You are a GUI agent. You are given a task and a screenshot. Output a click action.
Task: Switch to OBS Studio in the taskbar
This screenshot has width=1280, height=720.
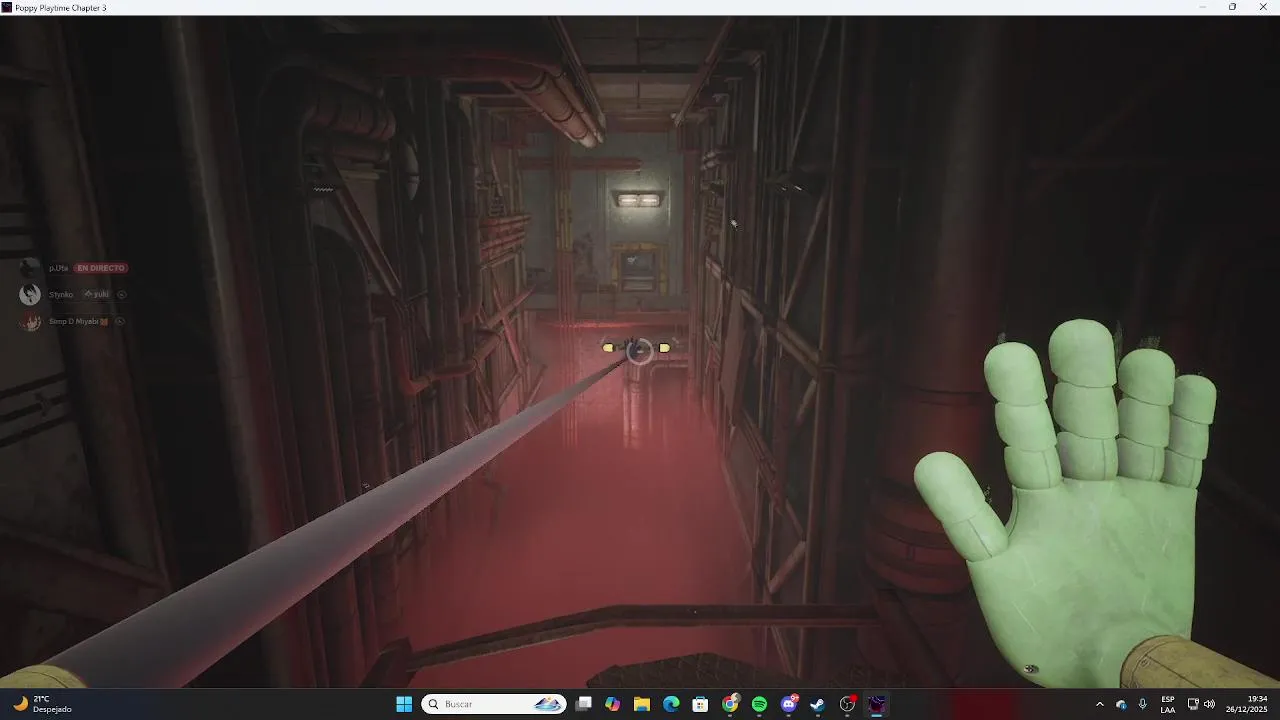tap(847, 704)
